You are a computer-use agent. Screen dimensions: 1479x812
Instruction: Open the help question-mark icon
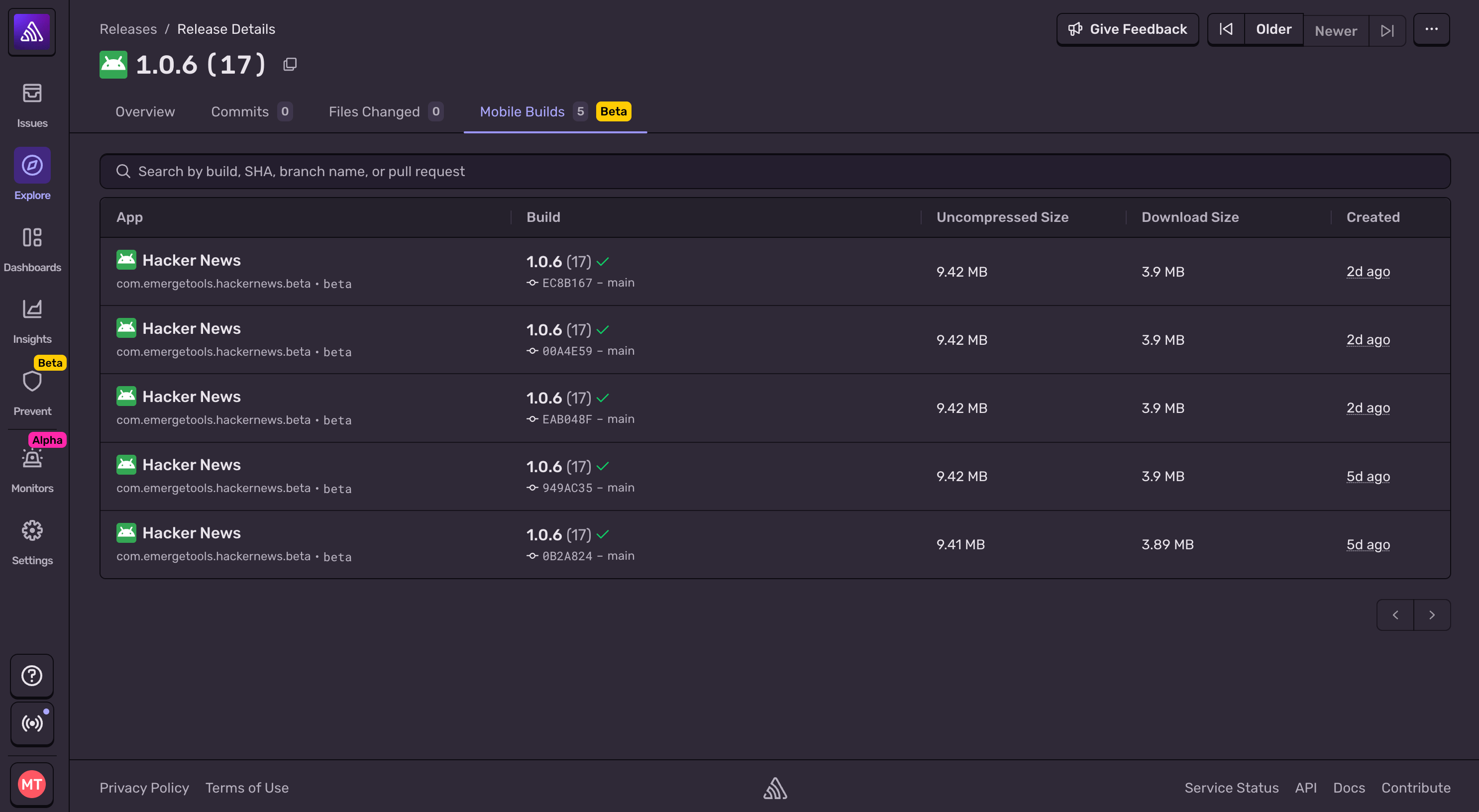pyautogui.click(x=31, y=676)
